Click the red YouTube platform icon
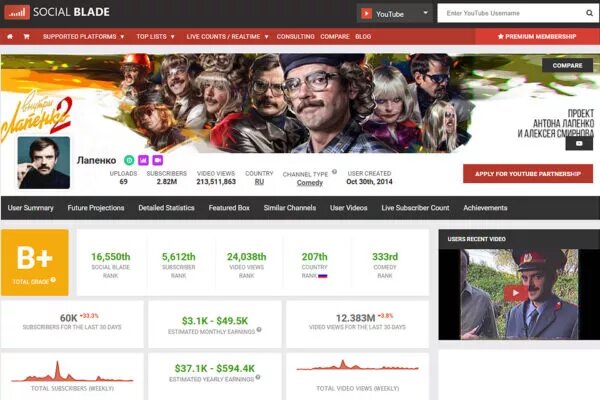The image size is (600, 400). point(366,14)
